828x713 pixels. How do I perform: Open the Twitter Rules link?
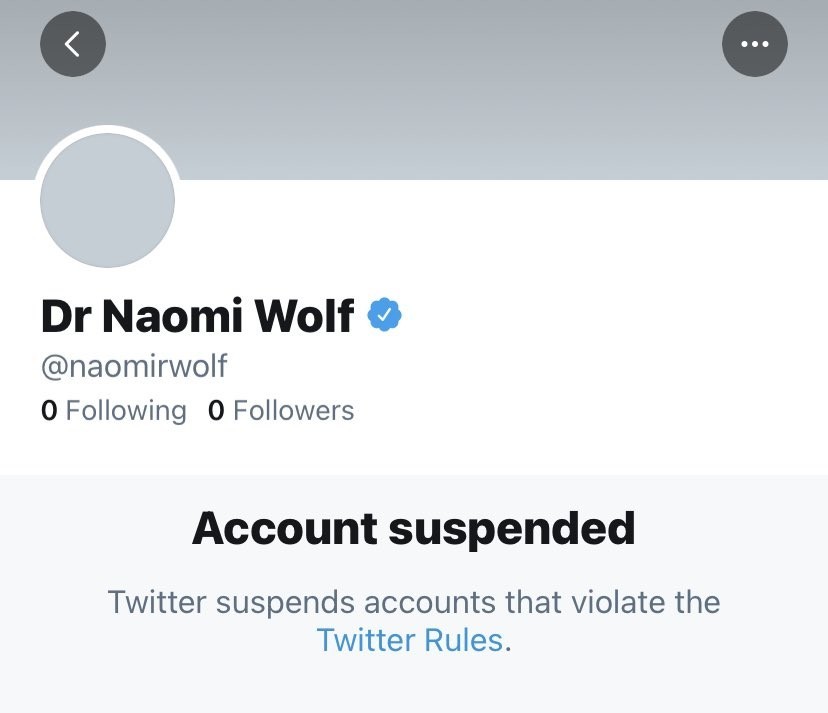tap(410, 640)
